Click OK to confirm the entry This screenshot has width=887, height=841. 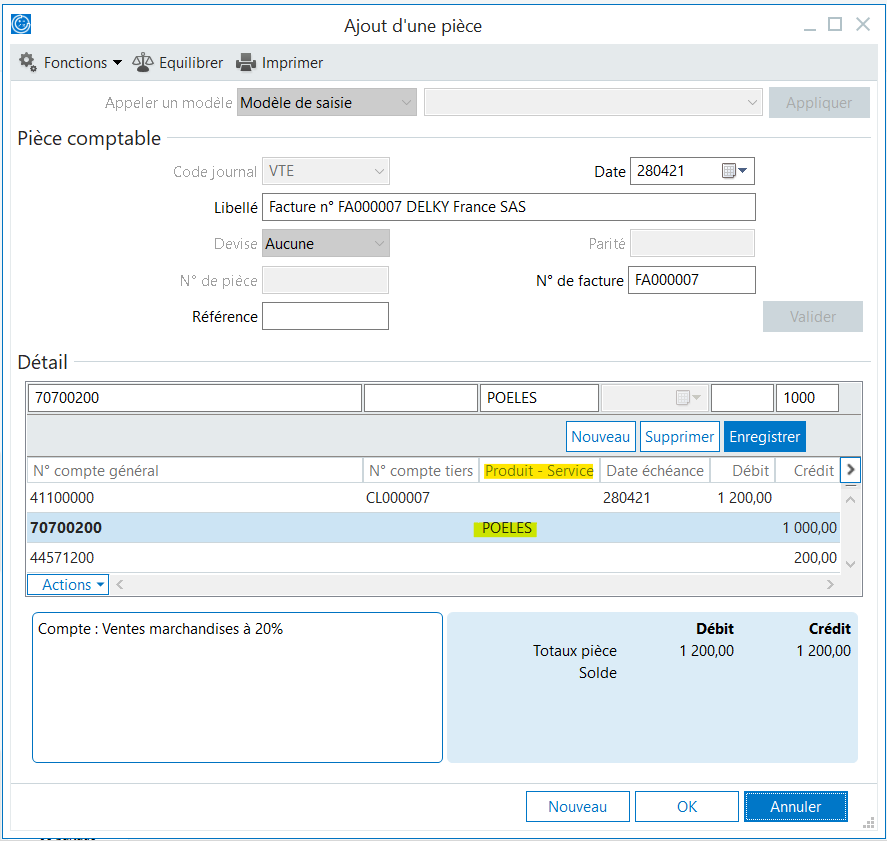(x=686, y=806)
